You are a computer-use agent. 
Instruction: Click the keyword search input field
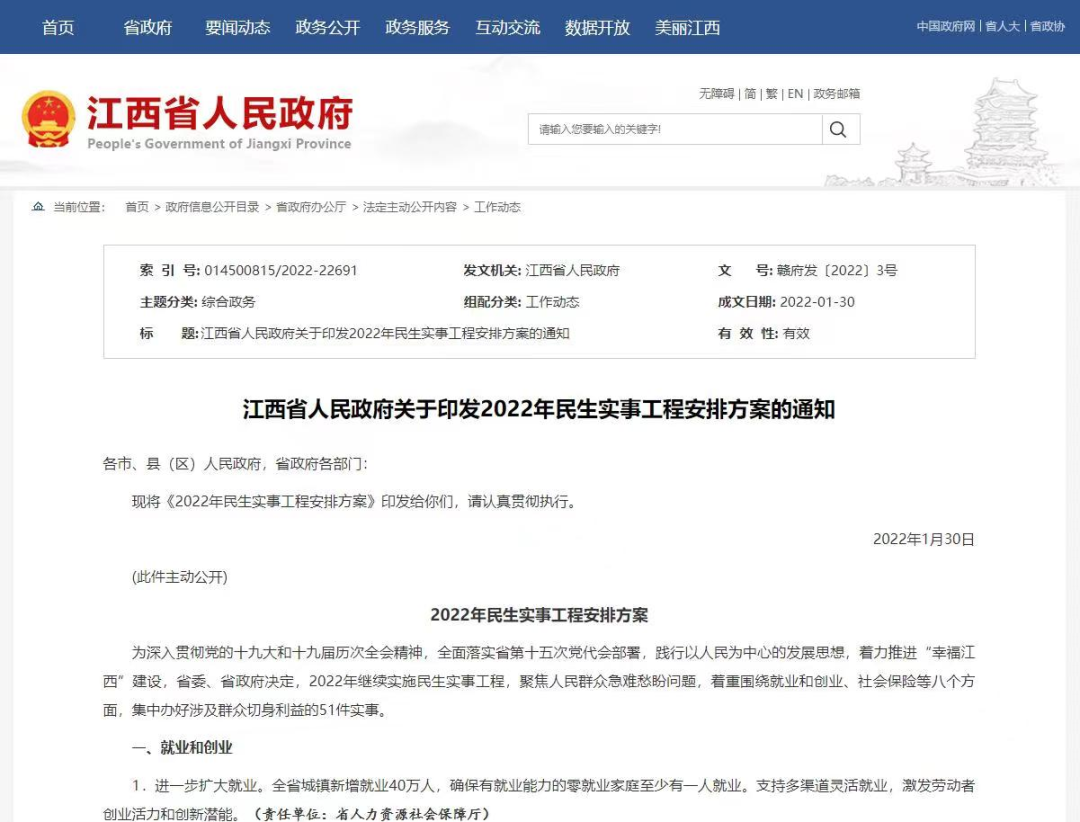pos(675,129)
